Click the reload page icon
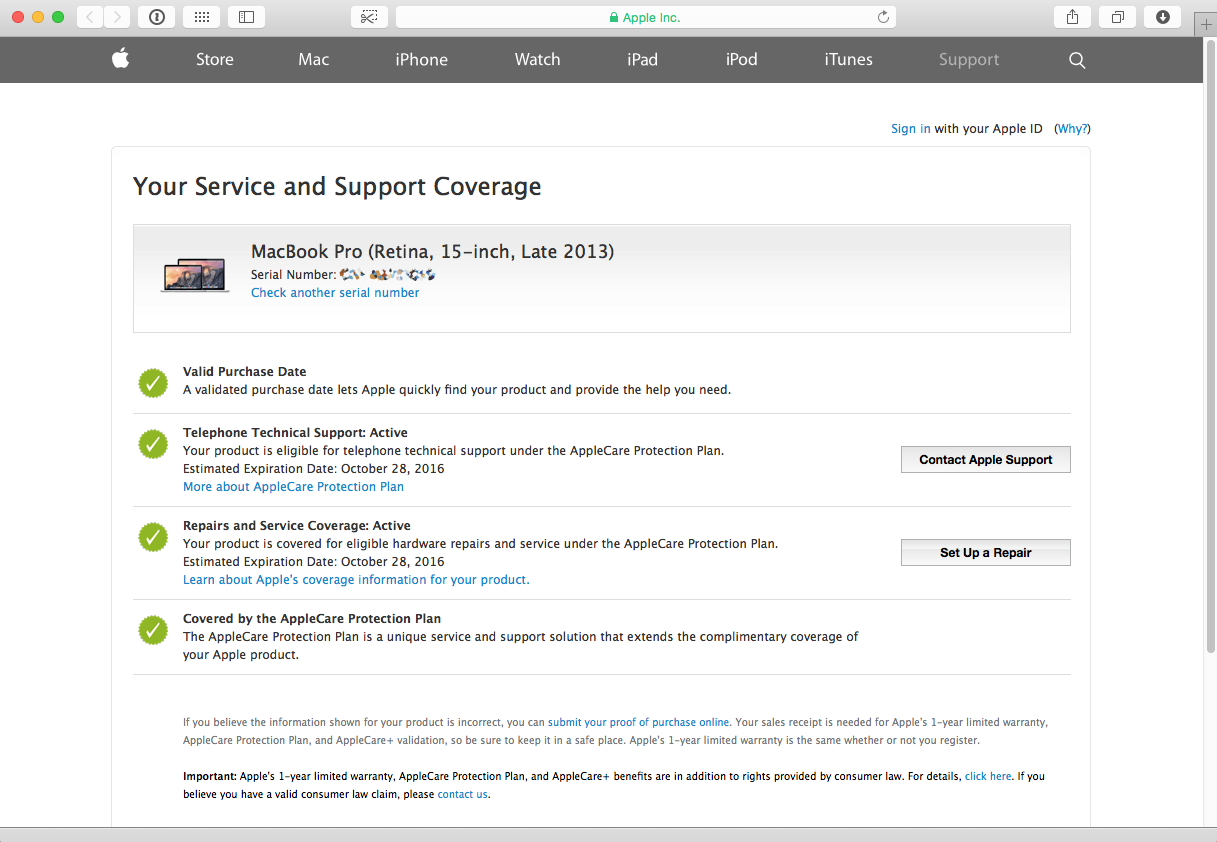This screenshot has width=1217, height=842. click(883, 17)
